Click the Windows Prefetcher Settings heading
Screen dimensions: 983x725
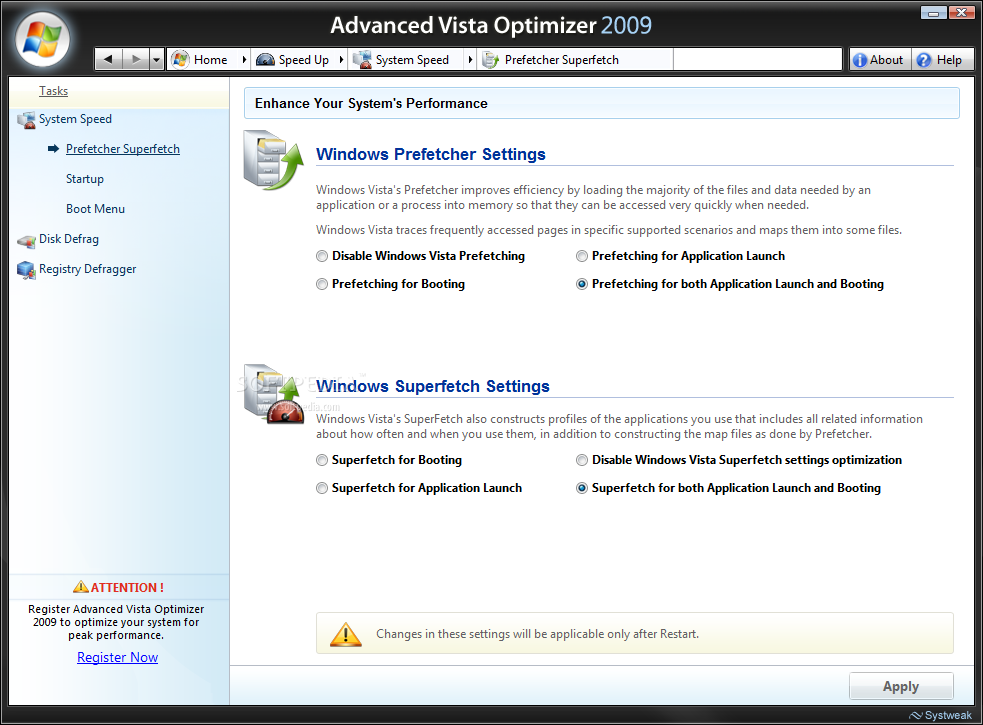[x=431, y=154]
